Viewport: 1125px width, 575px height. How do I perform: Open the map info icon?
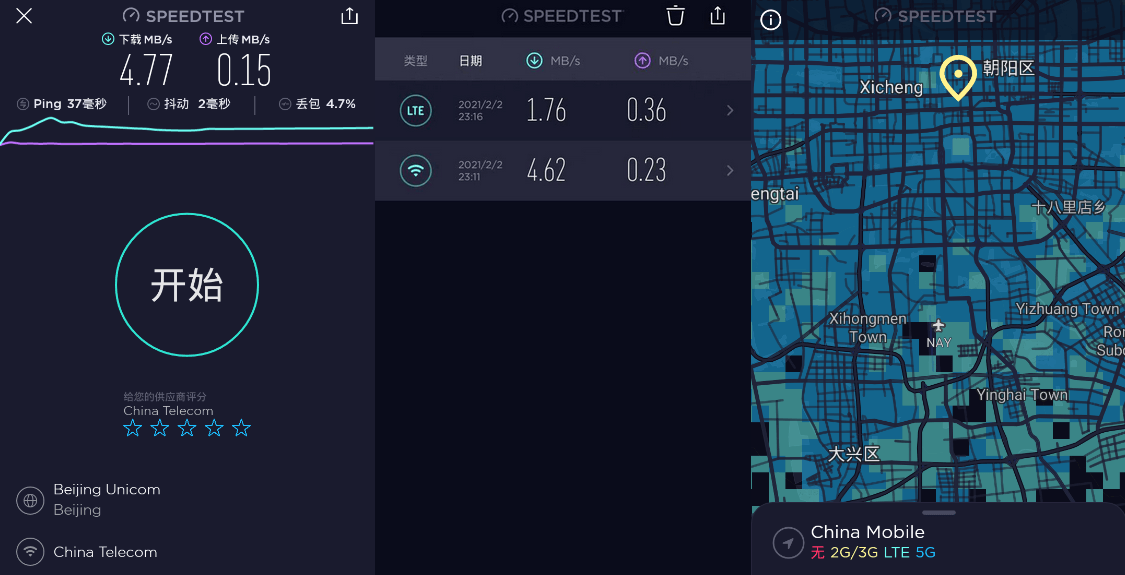coord(771,19)
